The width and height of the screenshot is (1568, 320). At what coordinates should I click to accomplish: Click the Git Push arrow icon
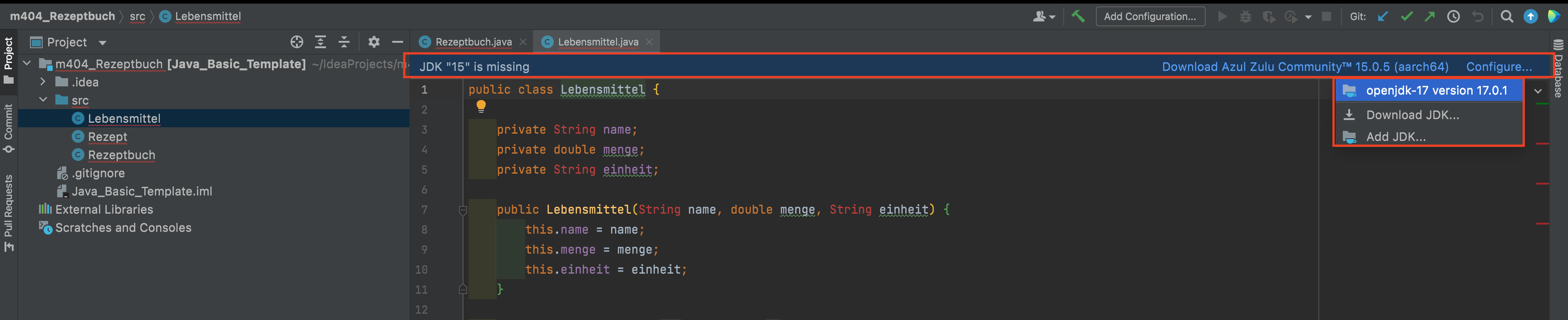tap(1429, 16)
